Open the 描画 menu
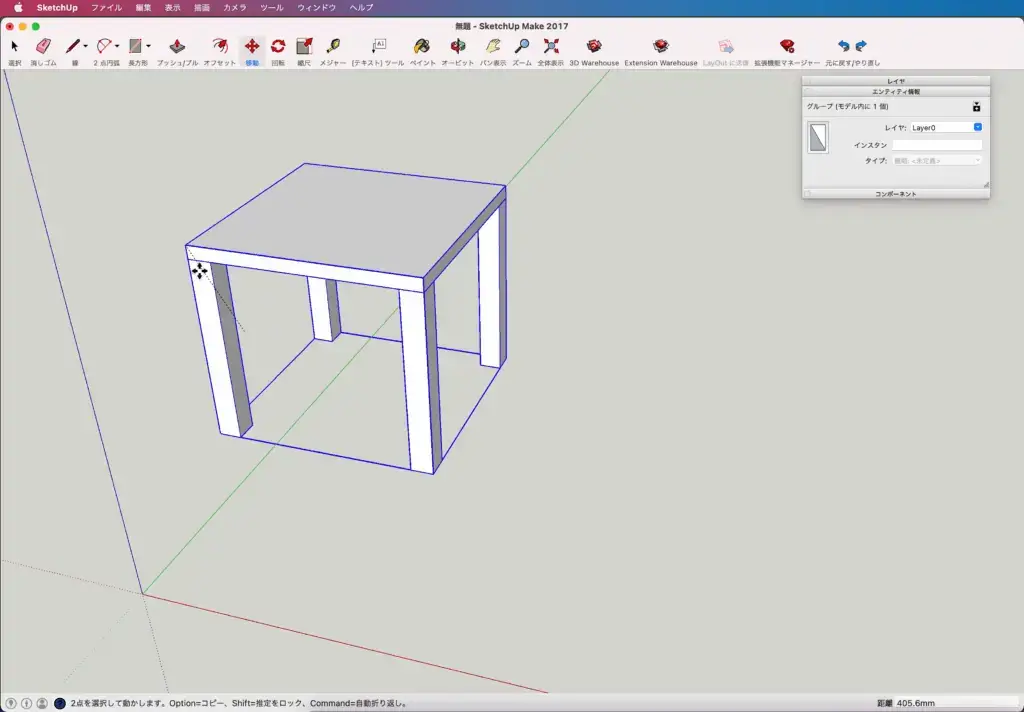 click(202, 8)
